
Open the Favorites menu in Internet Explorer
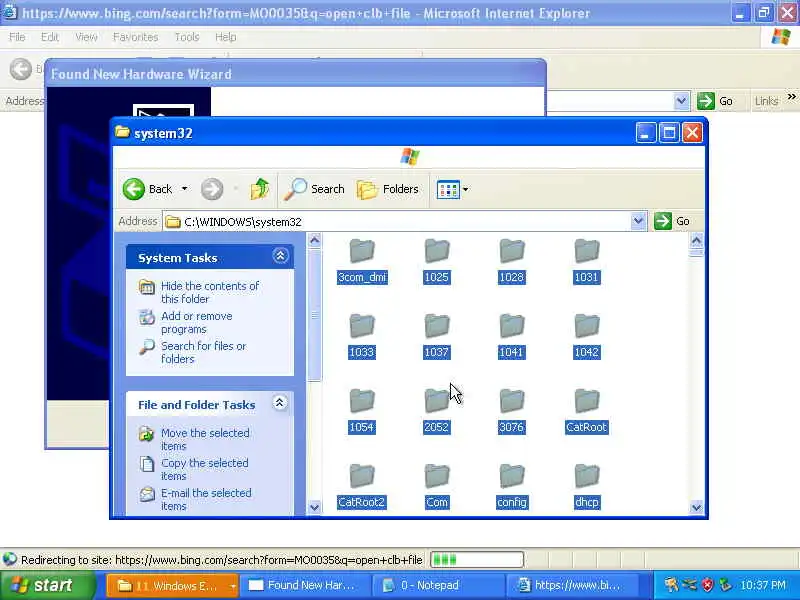135,37
